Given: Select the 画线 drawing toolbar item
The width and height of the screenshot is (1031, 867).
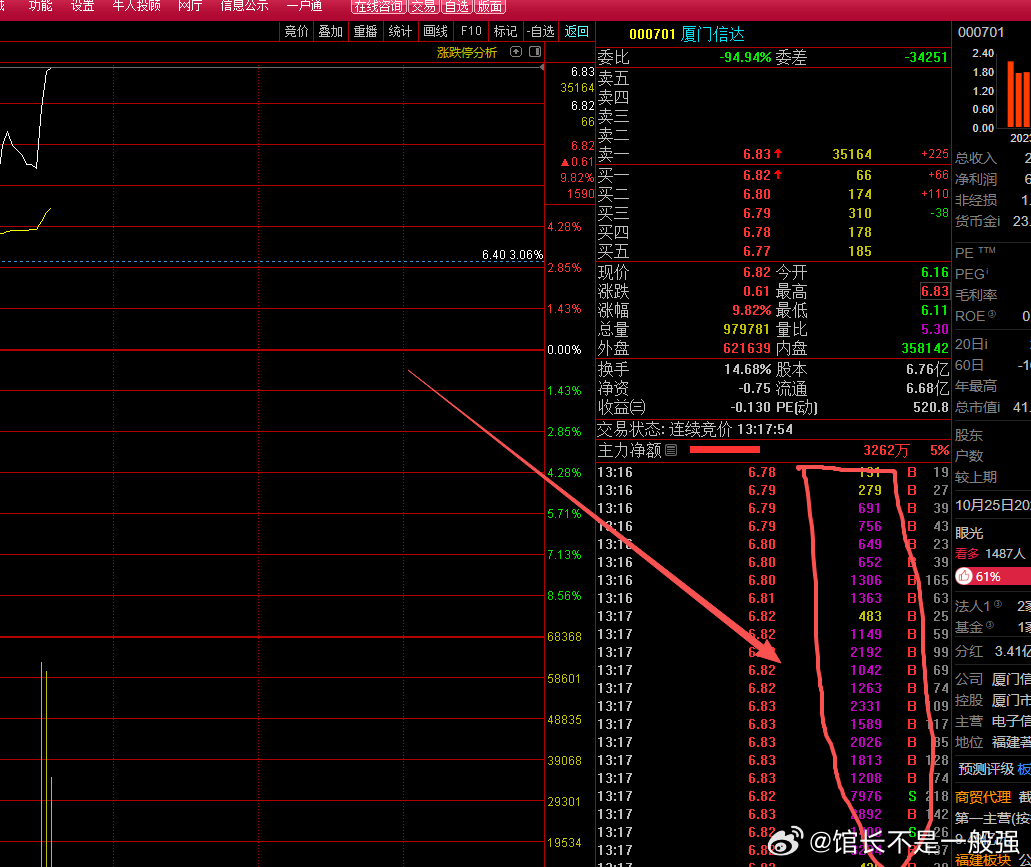Looking at the screenshot, I should click(435, 32).
